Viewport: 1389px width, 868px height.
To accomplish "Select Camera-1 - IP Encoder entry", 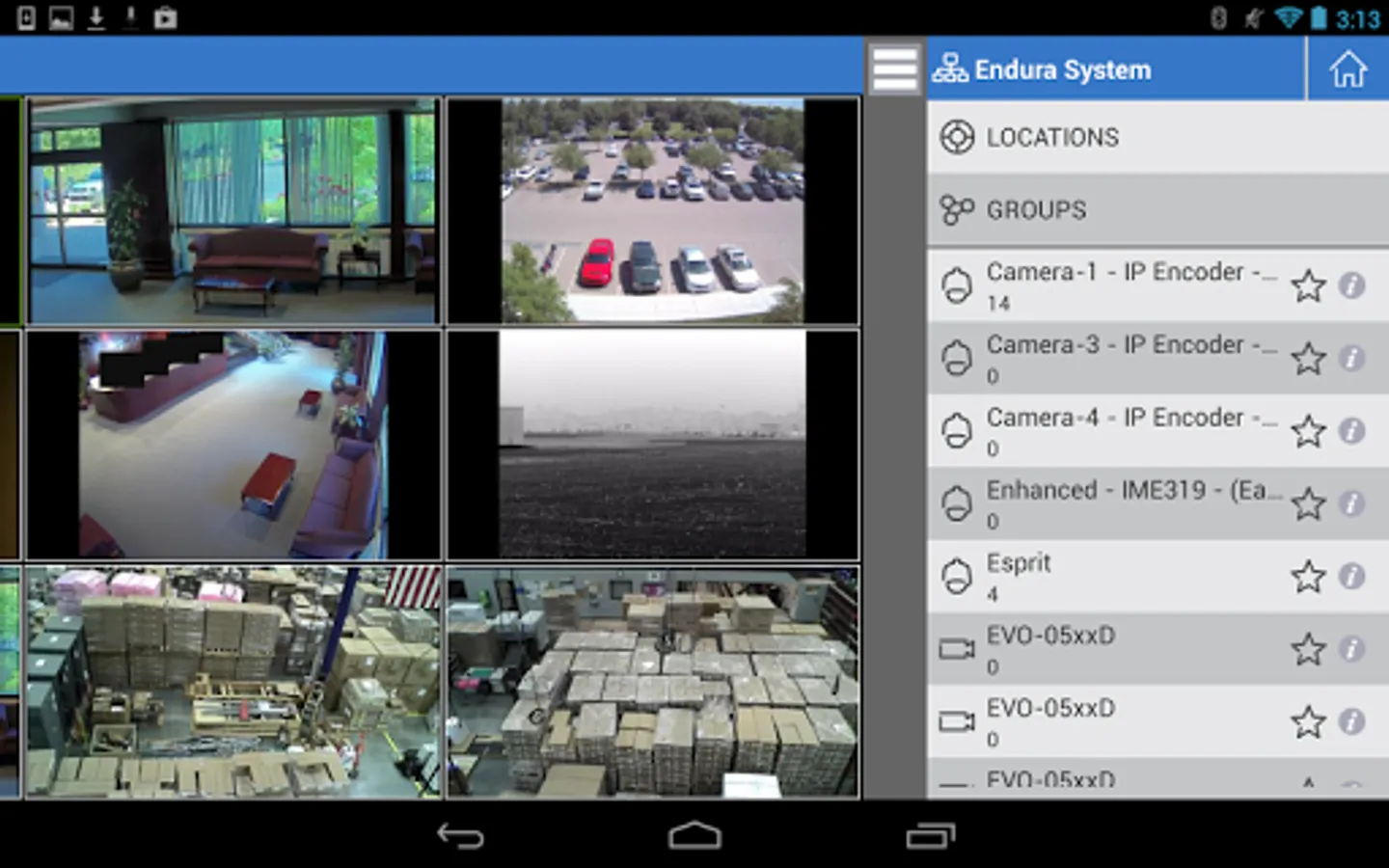I will coord(1157,285).
